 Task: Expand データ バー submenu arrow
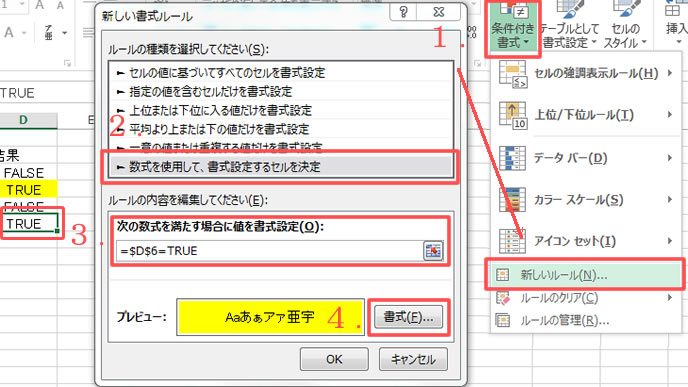(670, 158)
